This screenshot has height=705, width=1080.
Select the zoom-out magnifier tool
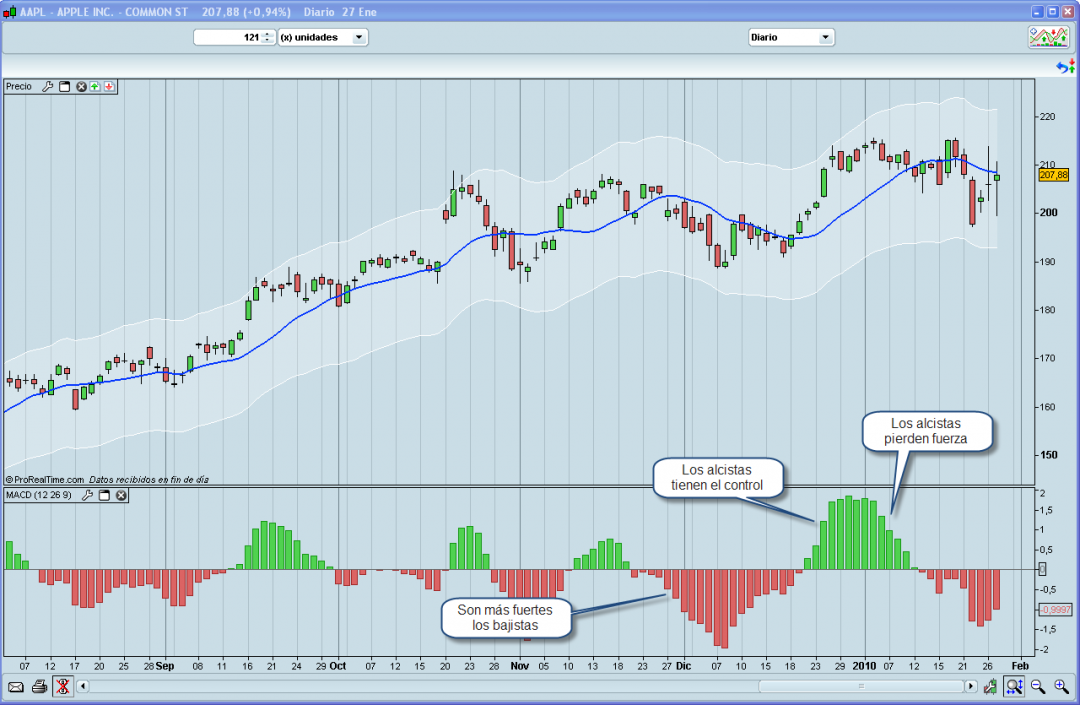click(1037, 687)
